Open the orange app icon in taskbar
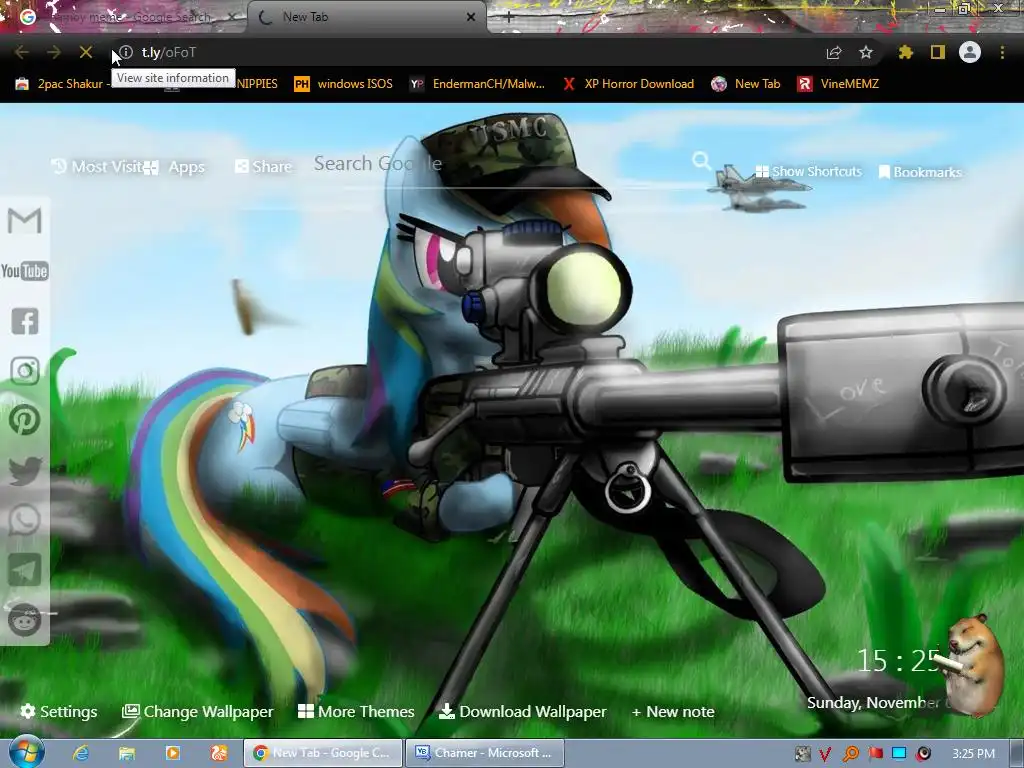The height and width of the screenshot is (768, 1024). [x=218, y=753]
